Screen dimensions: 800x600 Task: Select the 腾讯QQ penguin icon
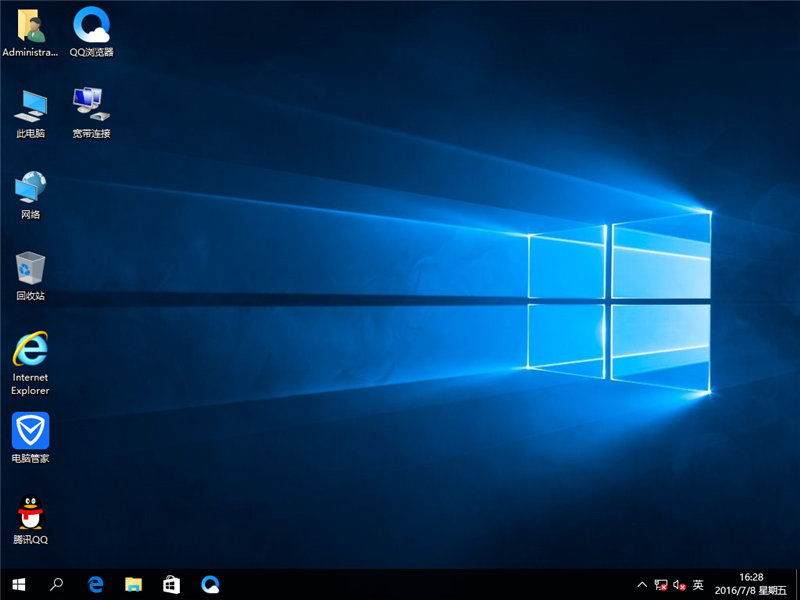(x=31, y=519)
